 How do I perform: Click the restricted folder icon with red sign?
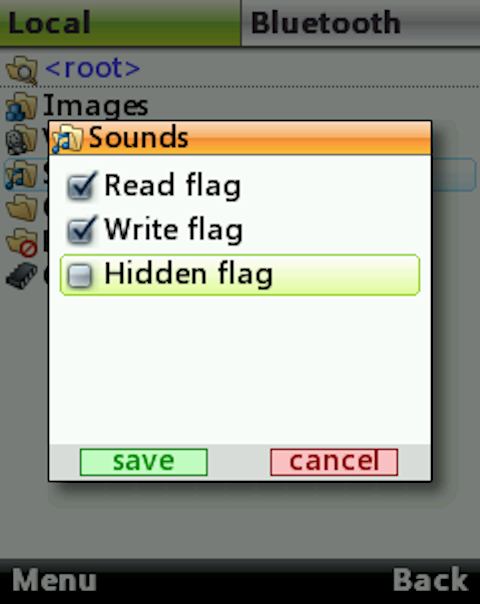[22, 242]
